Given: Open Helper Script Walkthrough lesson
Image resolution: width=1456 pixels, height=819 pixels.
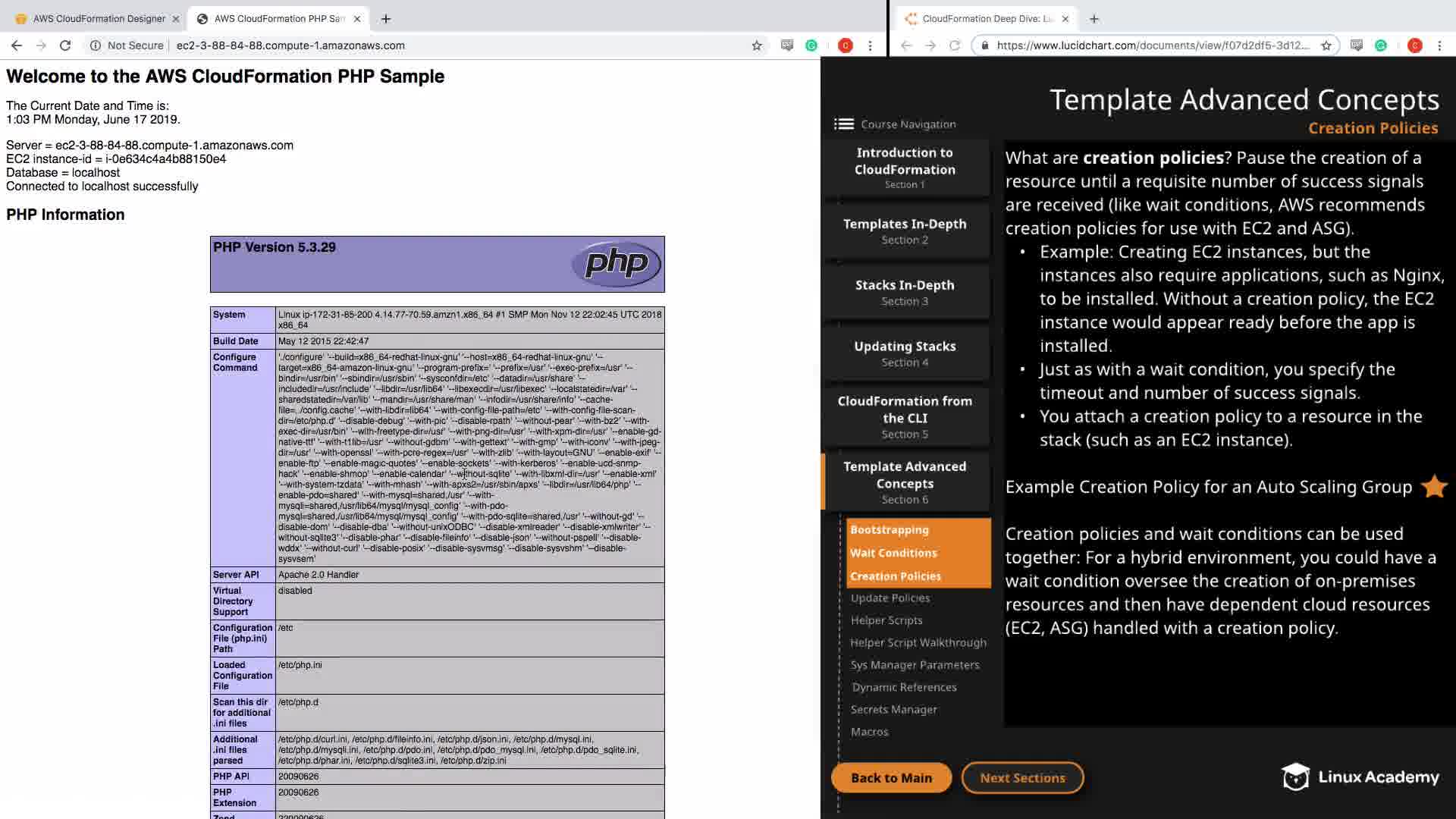Looking at the screenshot, I should coord(918,642).
